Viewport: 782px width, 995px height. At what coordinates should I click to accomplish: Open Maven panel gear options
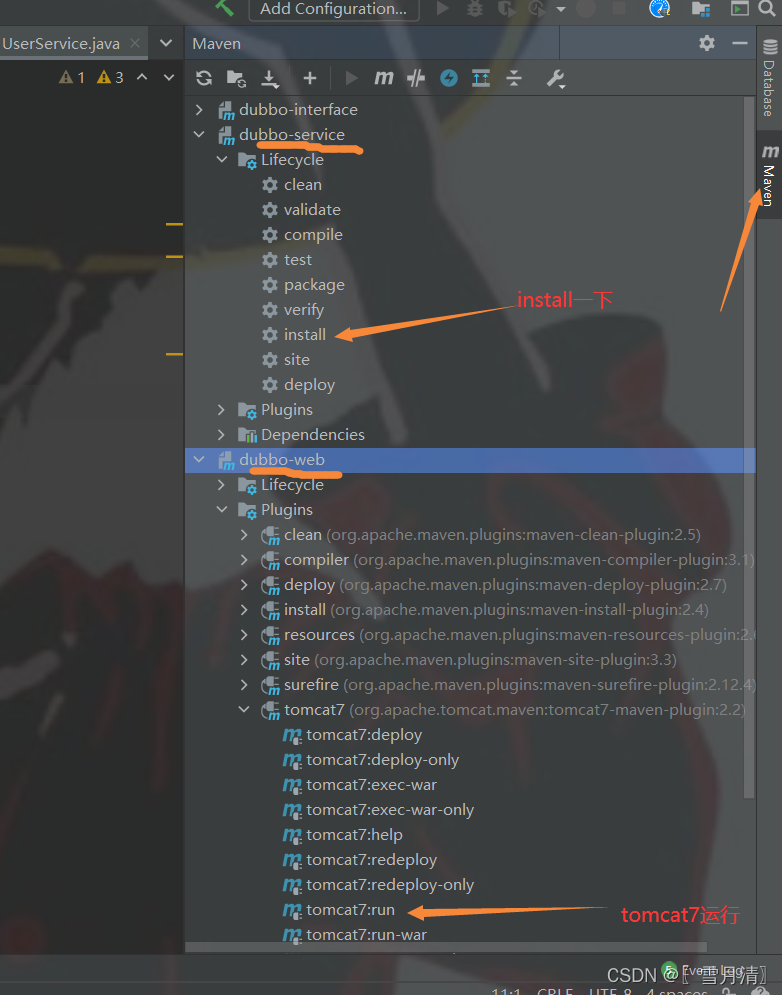706,43
